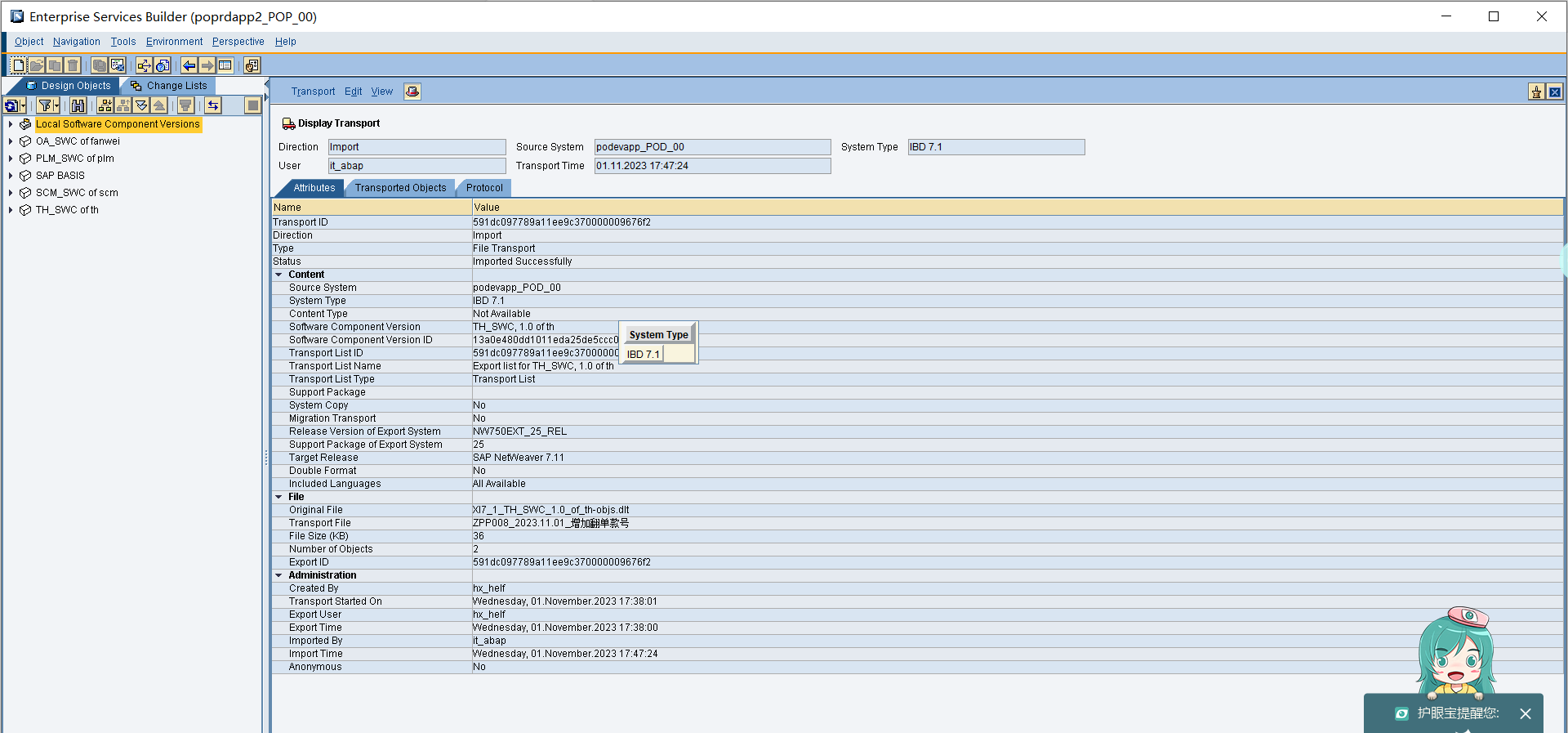The width and height of the screenshot is (1568, 733).
Task: Click the masks user settings icon
Action: [252, 65]
